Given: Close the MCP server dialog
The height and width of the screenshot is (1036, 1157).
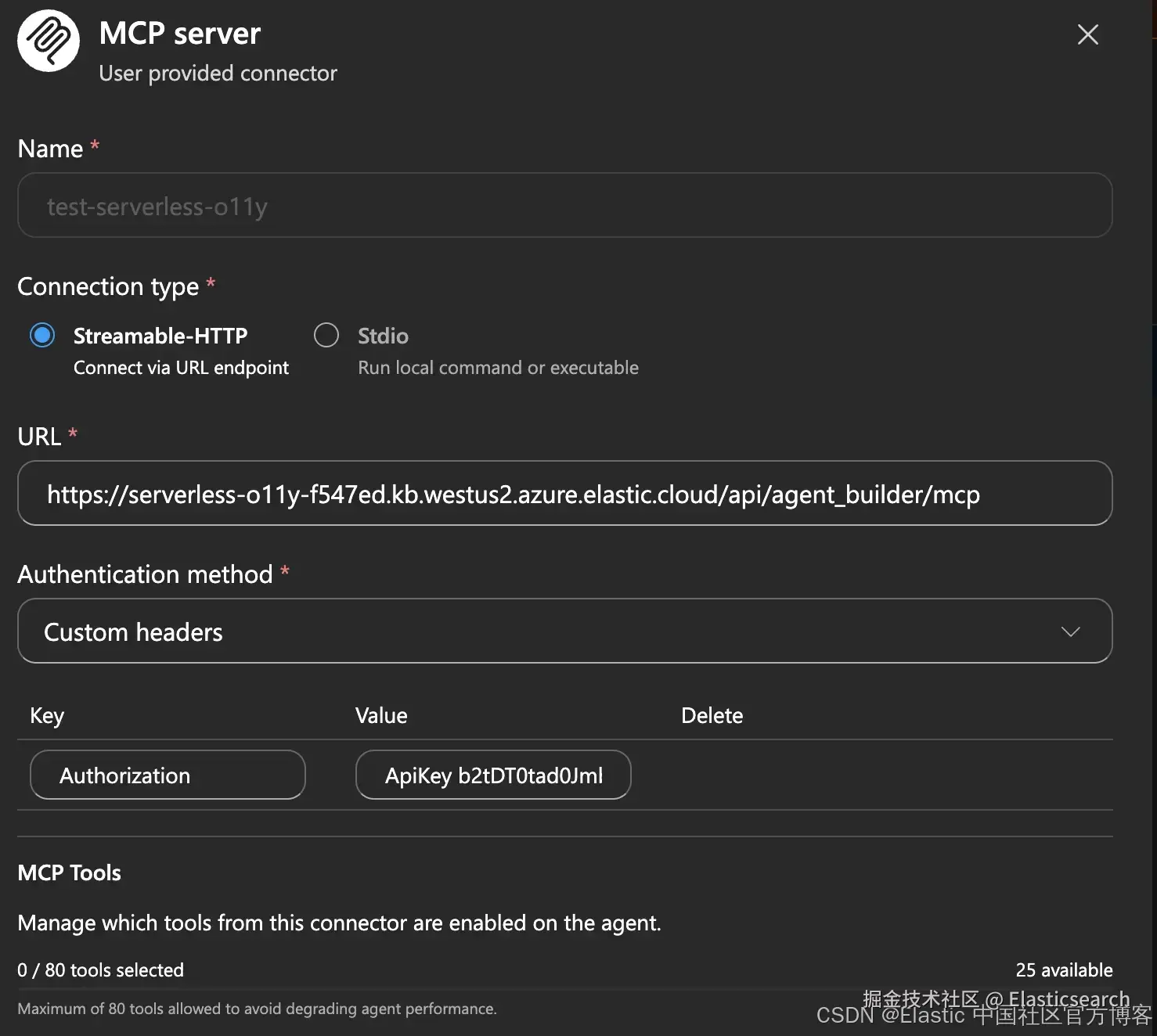Looking at the screenshot, I should 1087,34.
